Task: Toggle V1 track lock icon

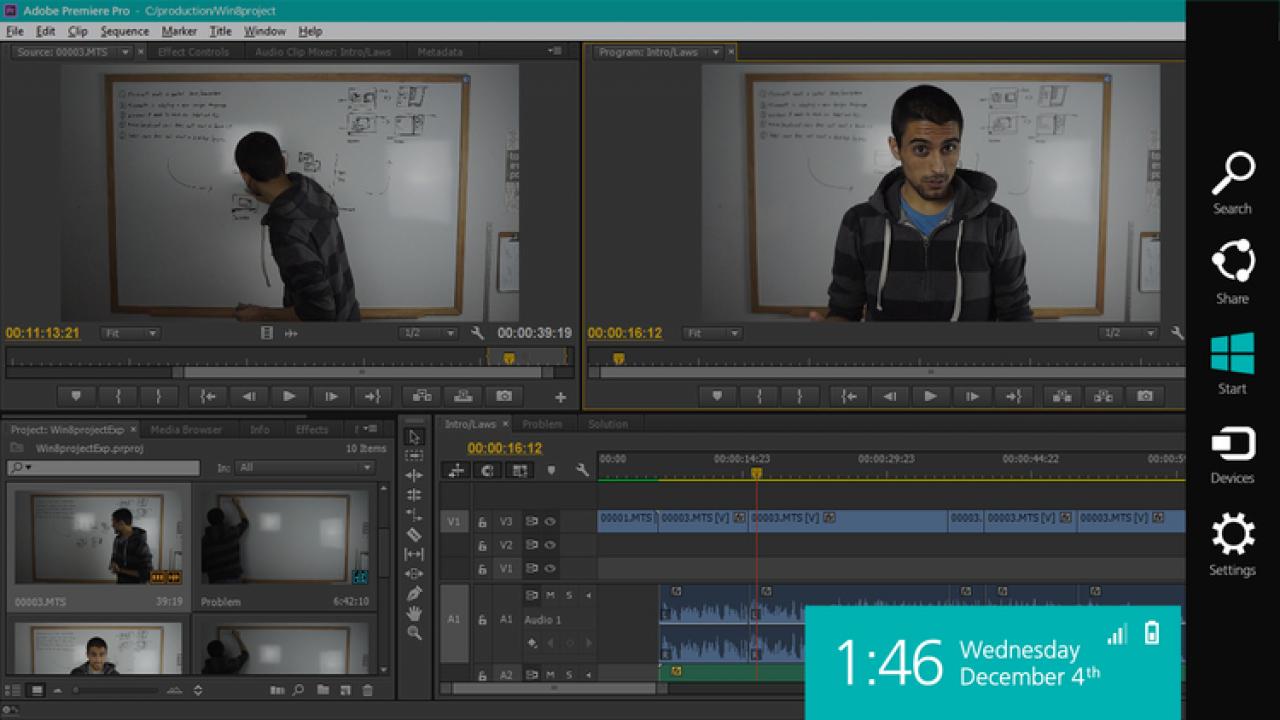Action: point(482,568)
